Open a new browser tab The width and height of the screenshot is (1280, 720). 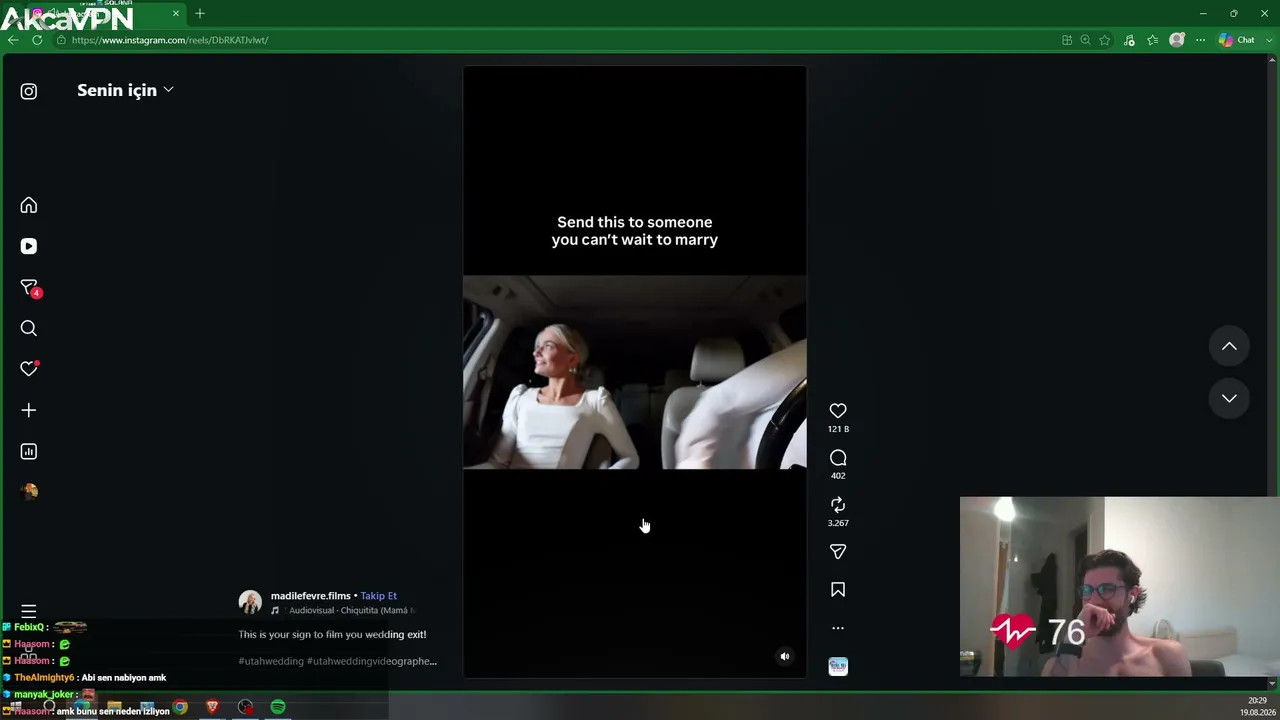200,13
